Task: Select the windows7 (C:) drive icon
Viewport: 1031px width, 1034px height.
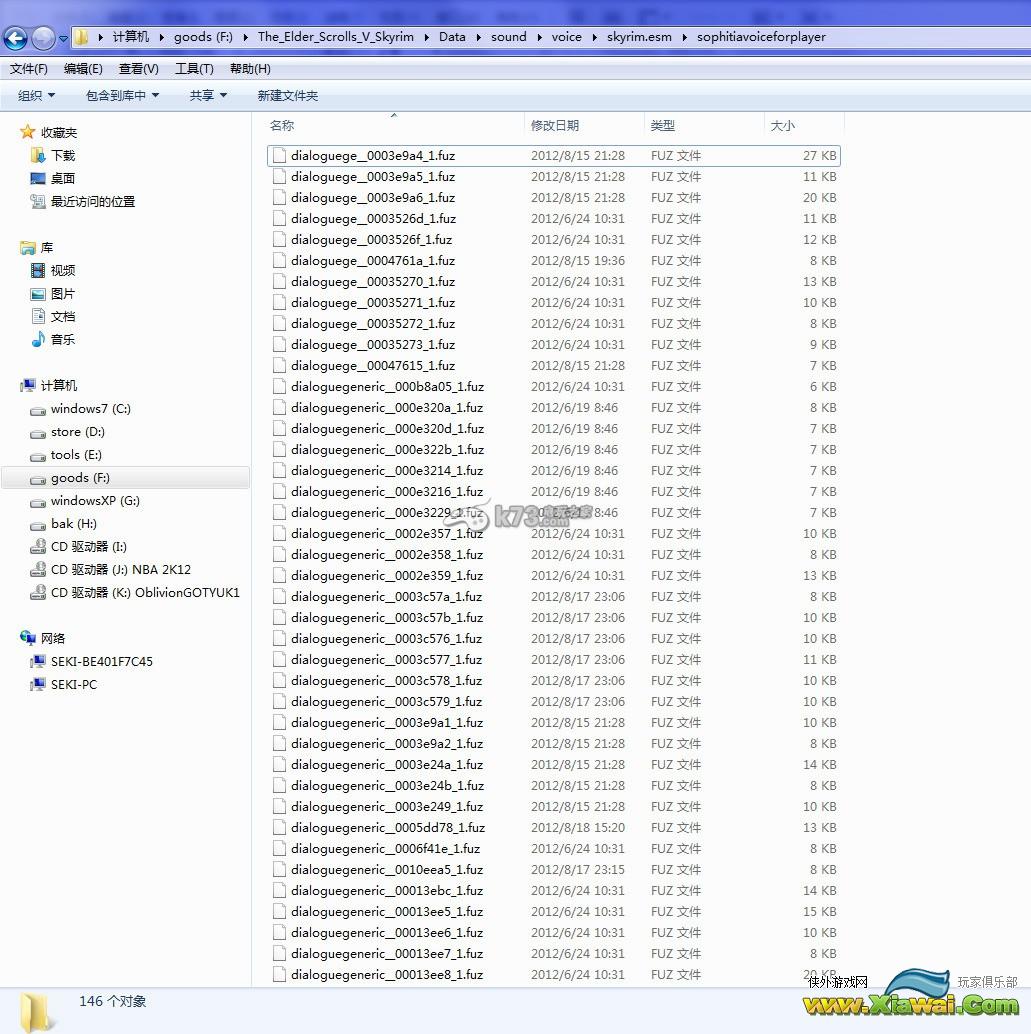Action: pyautogui.click(x=38, y=410)
